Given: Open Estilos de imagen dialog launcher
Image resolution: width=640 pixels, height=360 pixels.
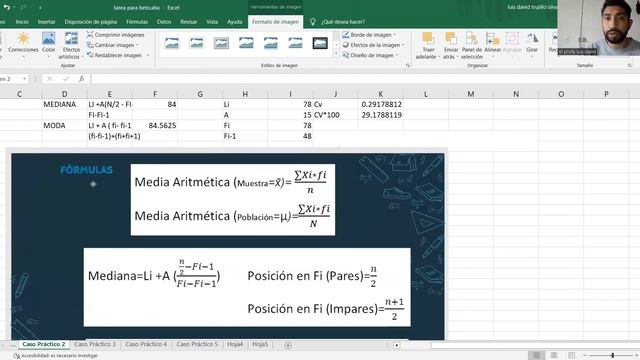Looking at the screenshot, I should click(x=407, y=65).
